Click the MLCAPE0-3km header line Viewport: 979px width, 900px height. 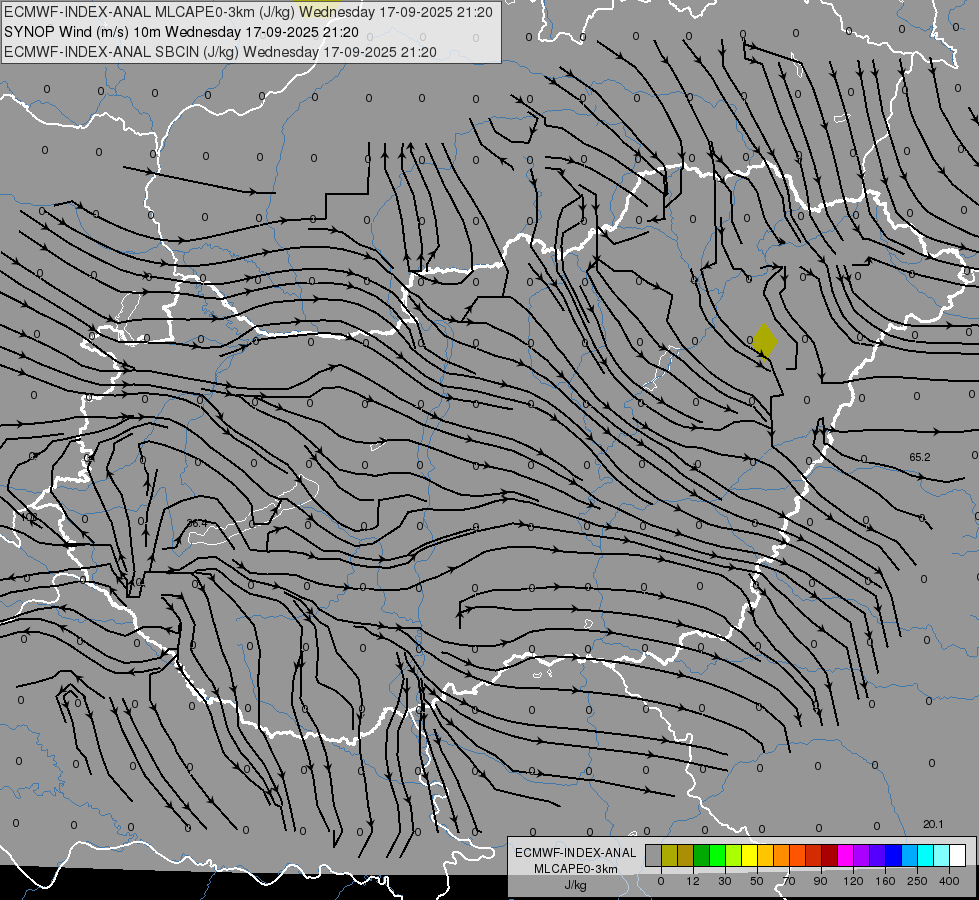pyautogui.click(x=248, y=12)
